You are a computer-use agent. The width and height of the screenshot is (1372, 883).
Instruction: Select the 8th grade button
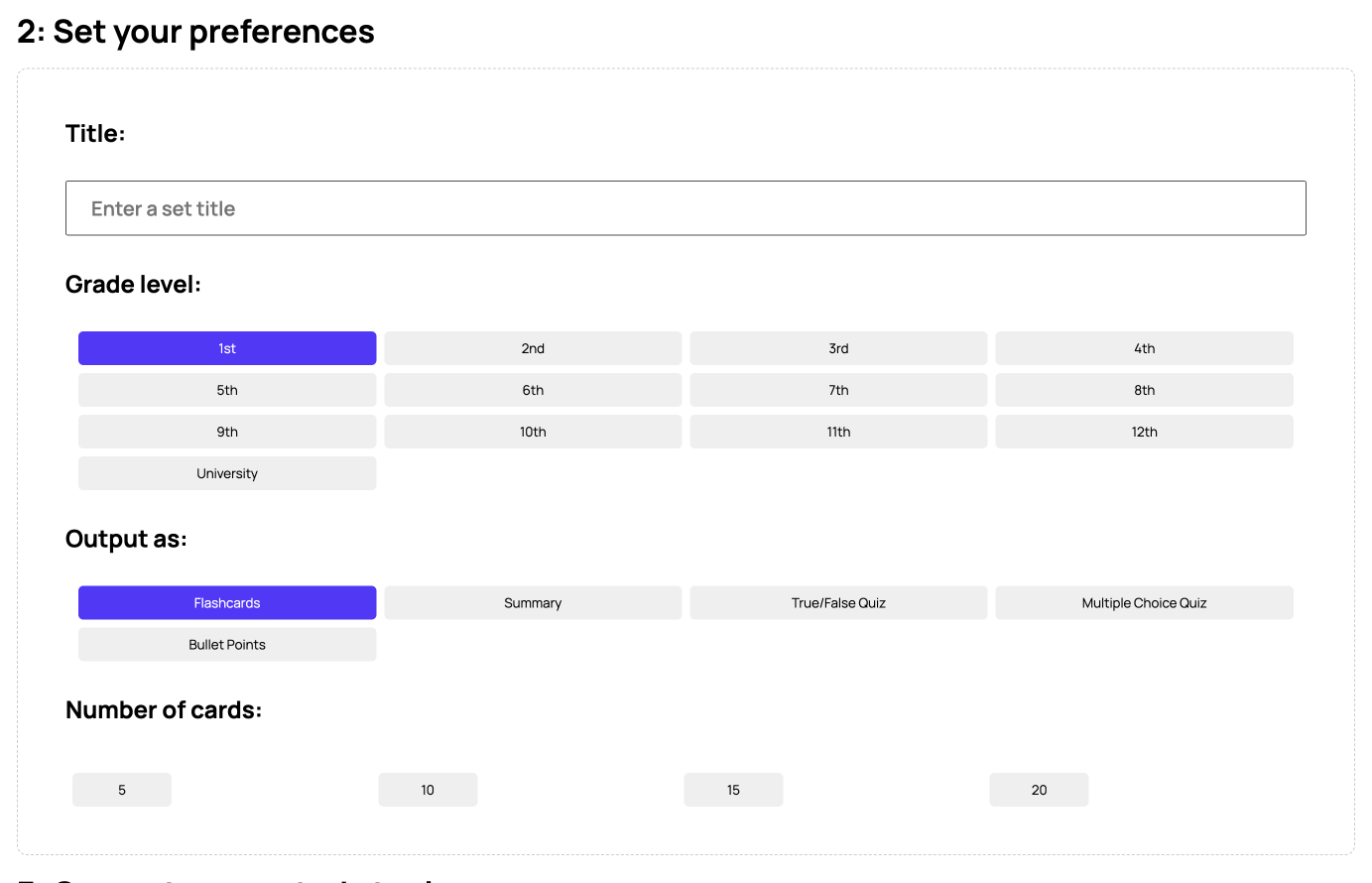pos(1144,390)
